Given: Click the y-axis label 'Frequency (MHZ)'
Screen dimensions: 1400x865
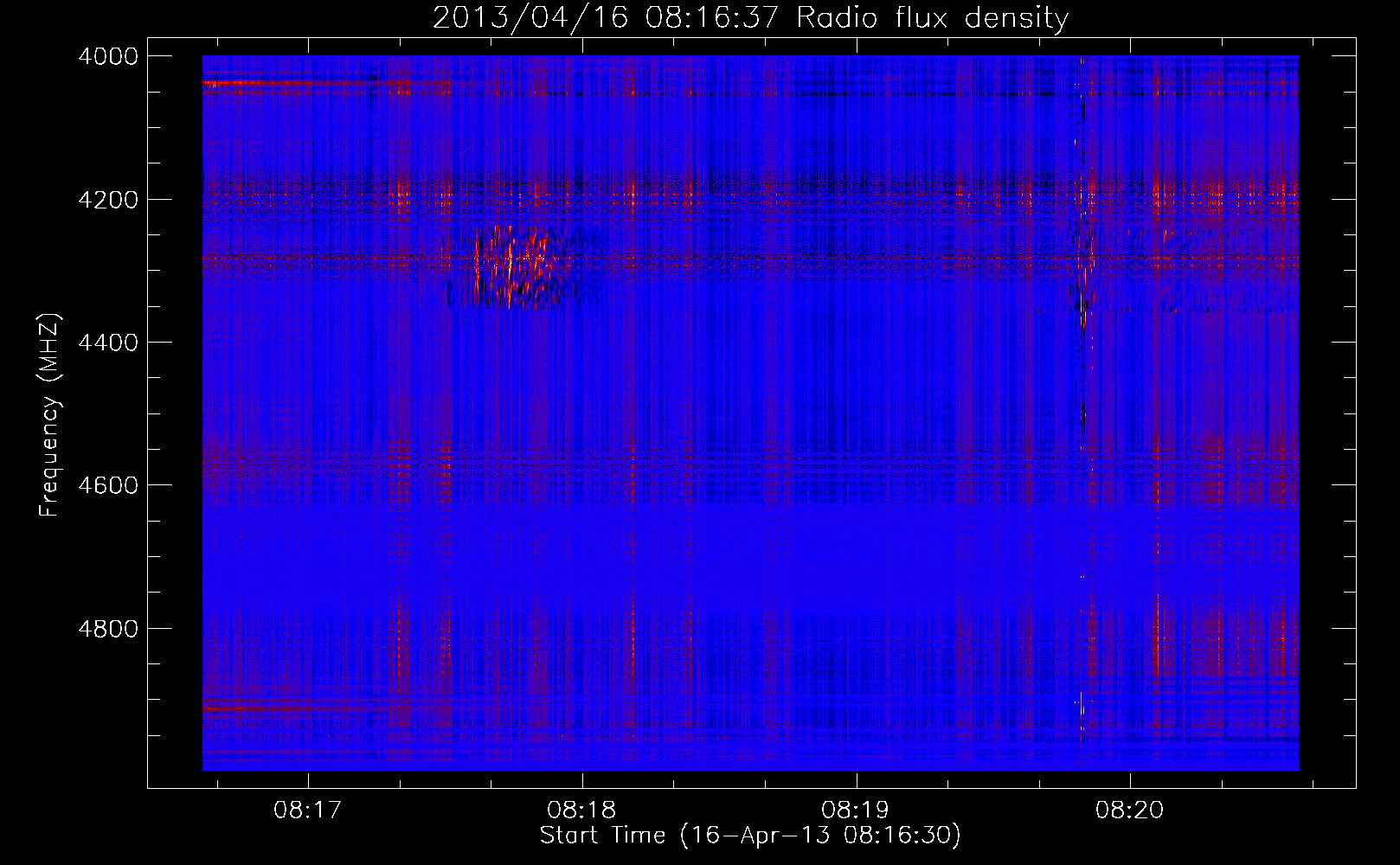Looking at the screenshot, I should pyautogui.click(x=49, y=415).
